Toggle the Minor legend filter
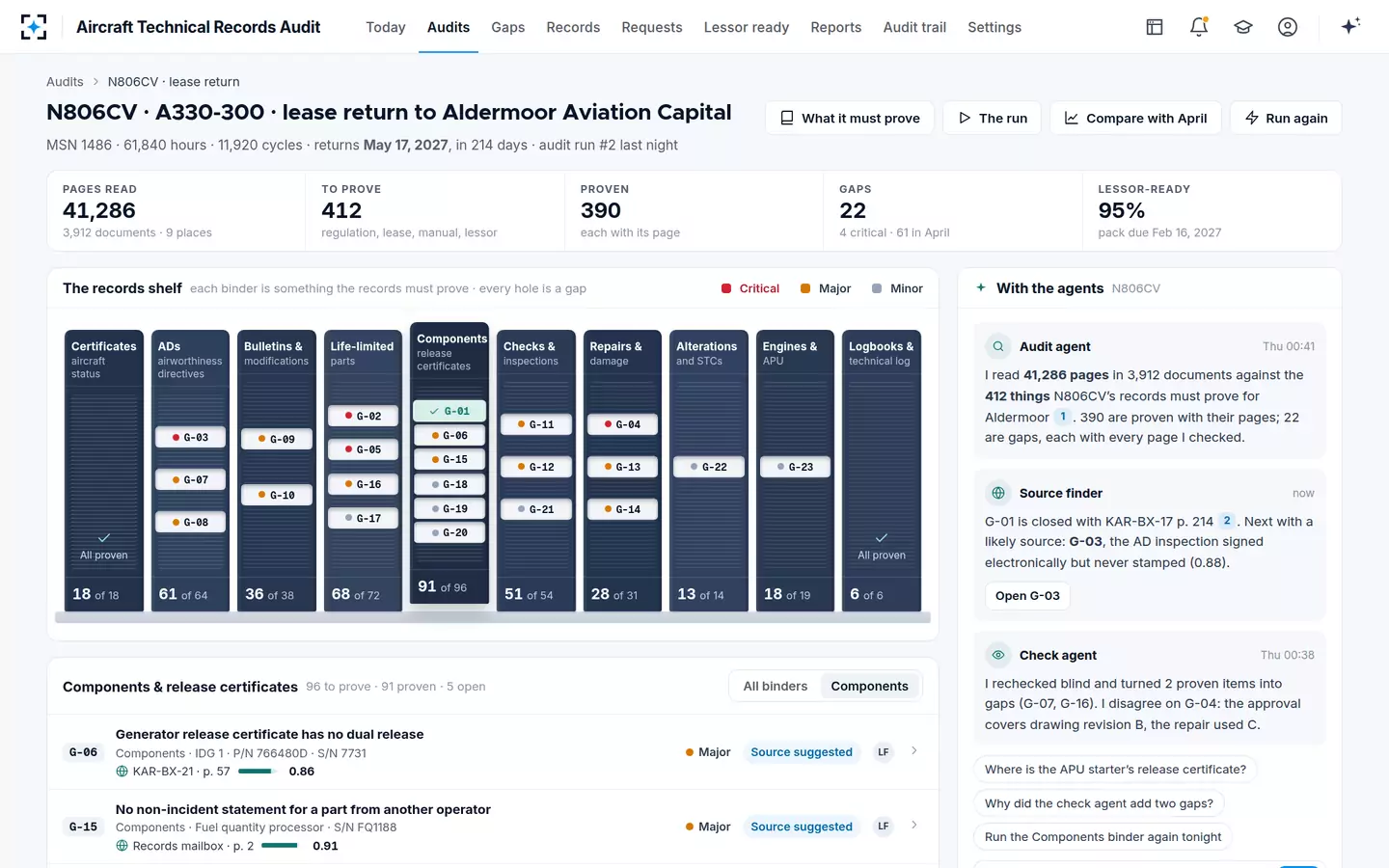Viewport: 1389px width, 868px height. click(897, 288)
